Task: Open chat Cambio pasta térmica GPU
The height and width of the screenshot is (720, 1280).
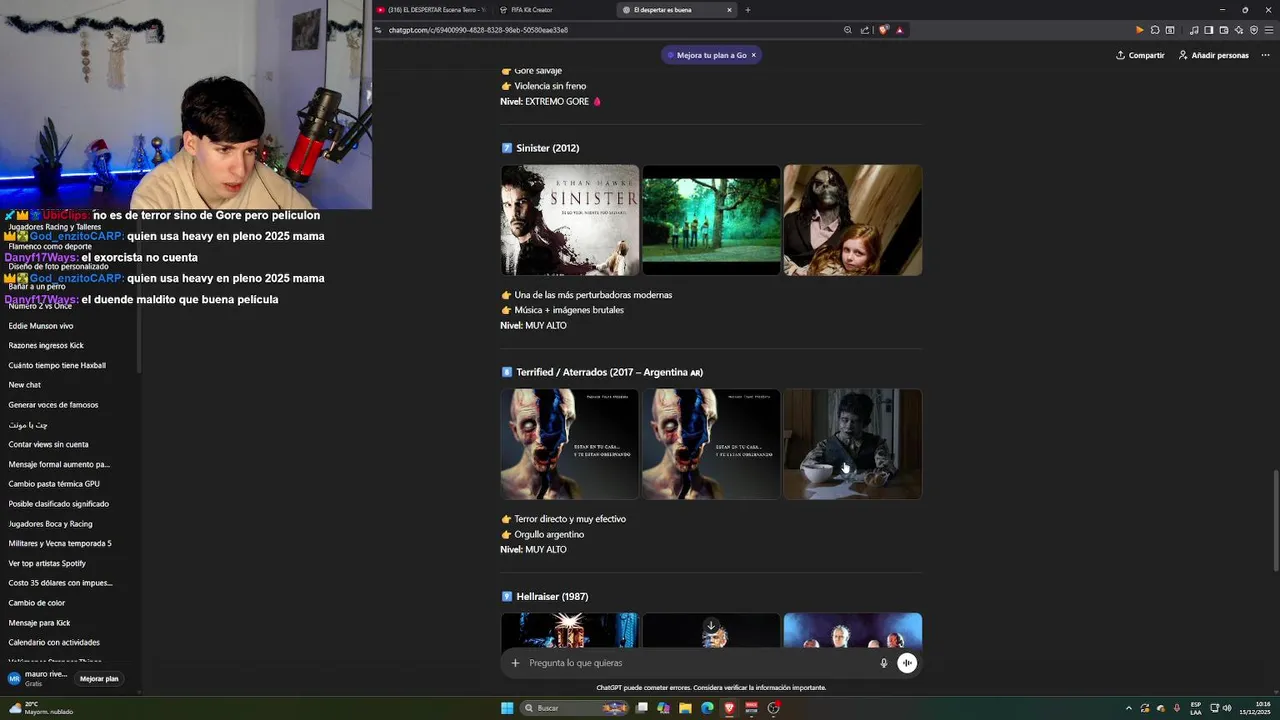Action: [x=54, y=484]
